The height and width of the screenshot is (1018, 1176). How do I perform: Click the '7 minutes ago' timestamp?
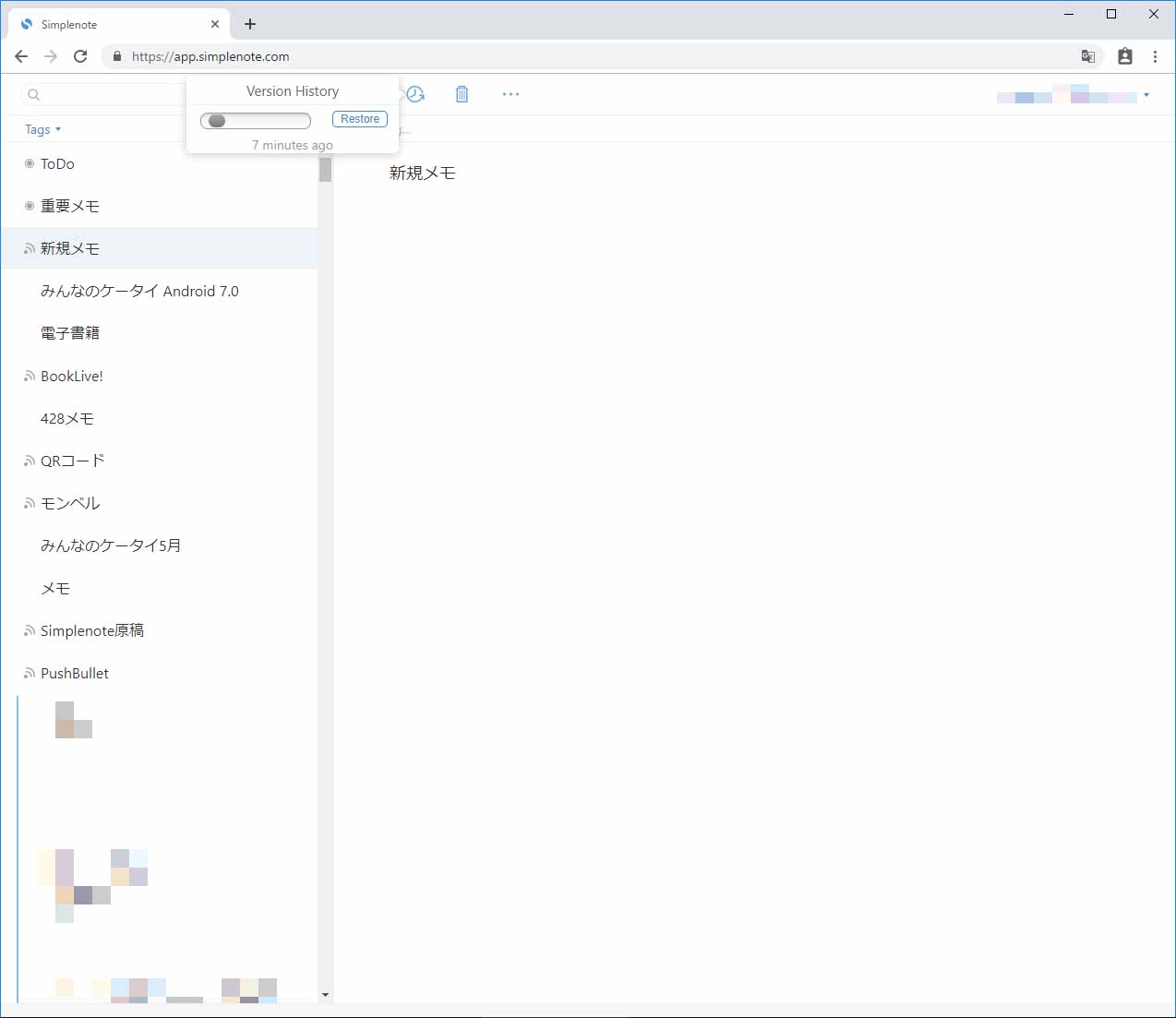[x=293, y=145]
